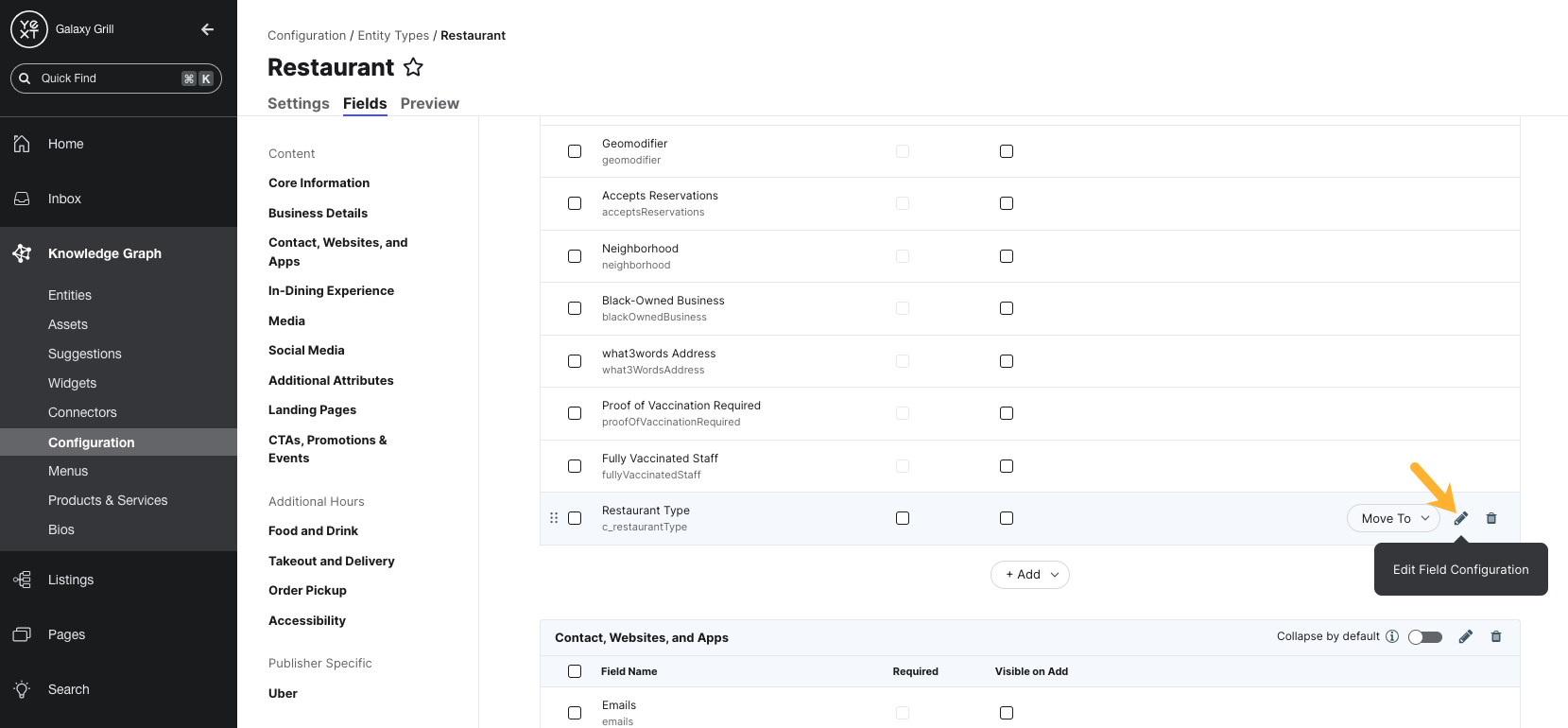Collapse sidebar with back arrow

tap(208, 29)
